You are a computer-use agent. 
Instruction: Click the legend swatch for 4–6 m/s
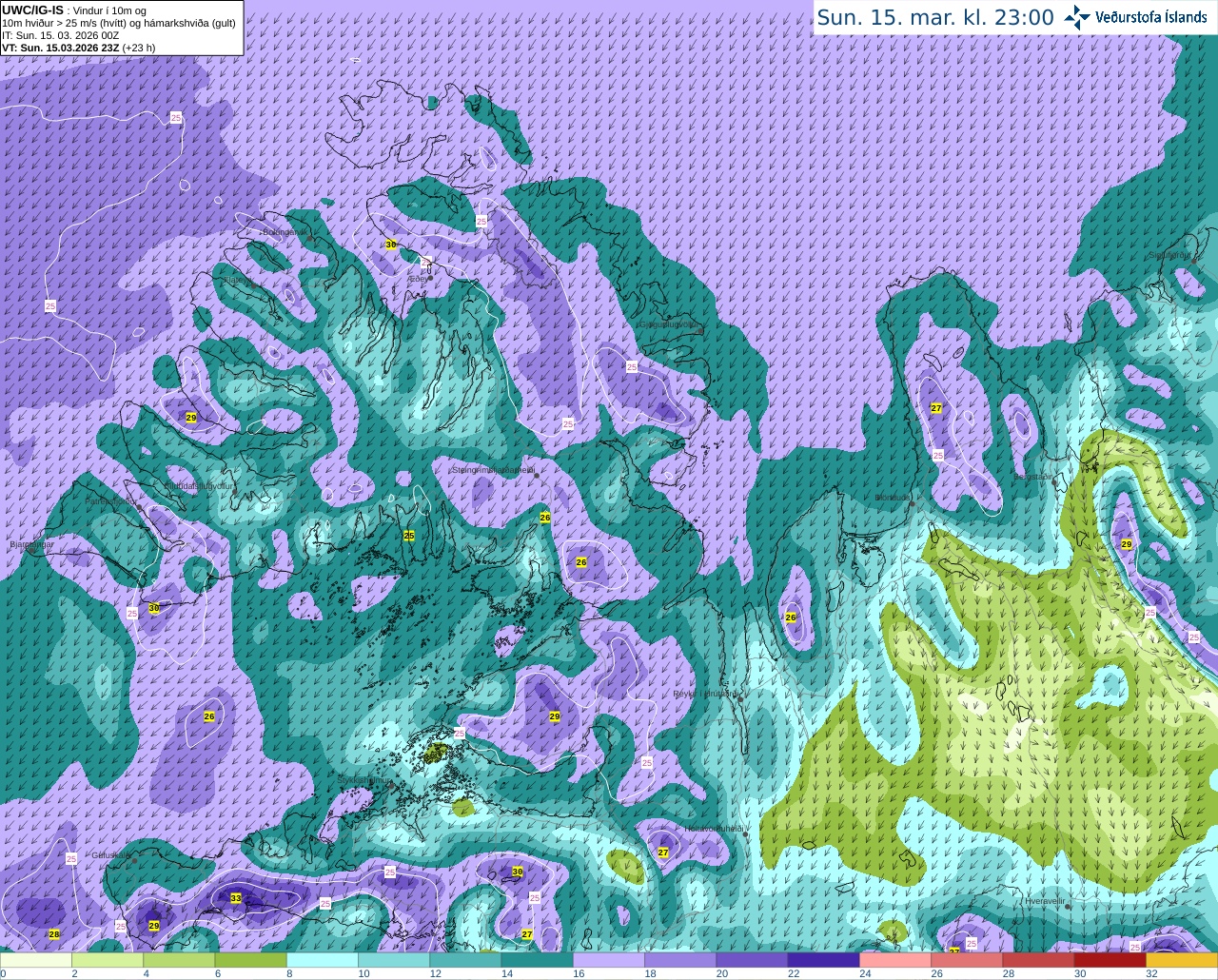pos(179,960)
